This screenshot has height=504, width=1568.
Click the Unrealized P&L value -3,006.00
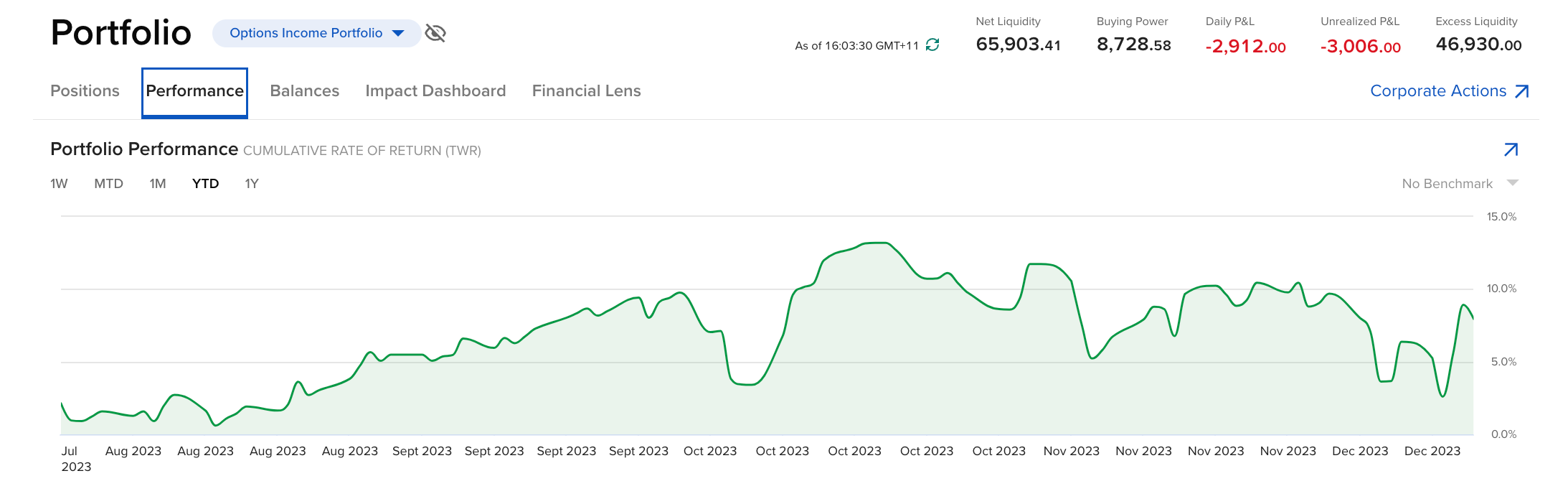point(1360,47)
